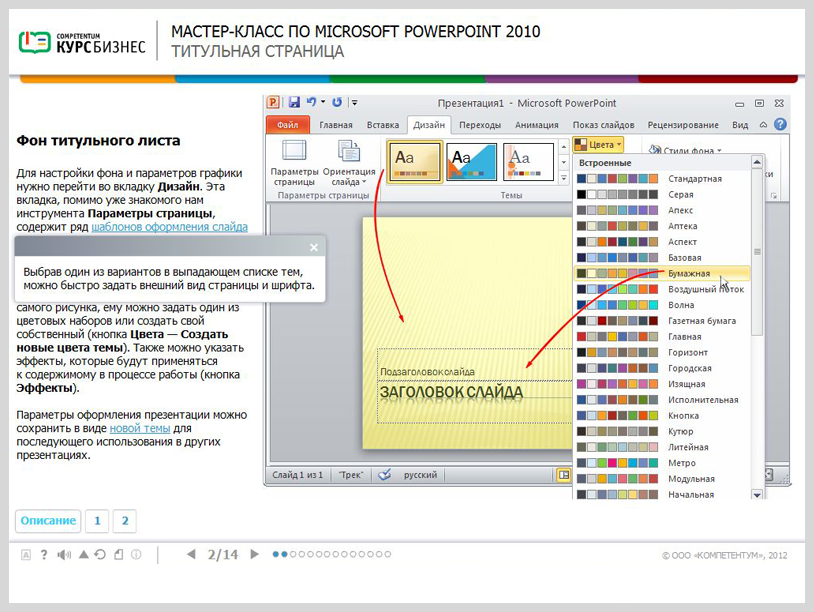Click the spell check icon in status bar

385,475
